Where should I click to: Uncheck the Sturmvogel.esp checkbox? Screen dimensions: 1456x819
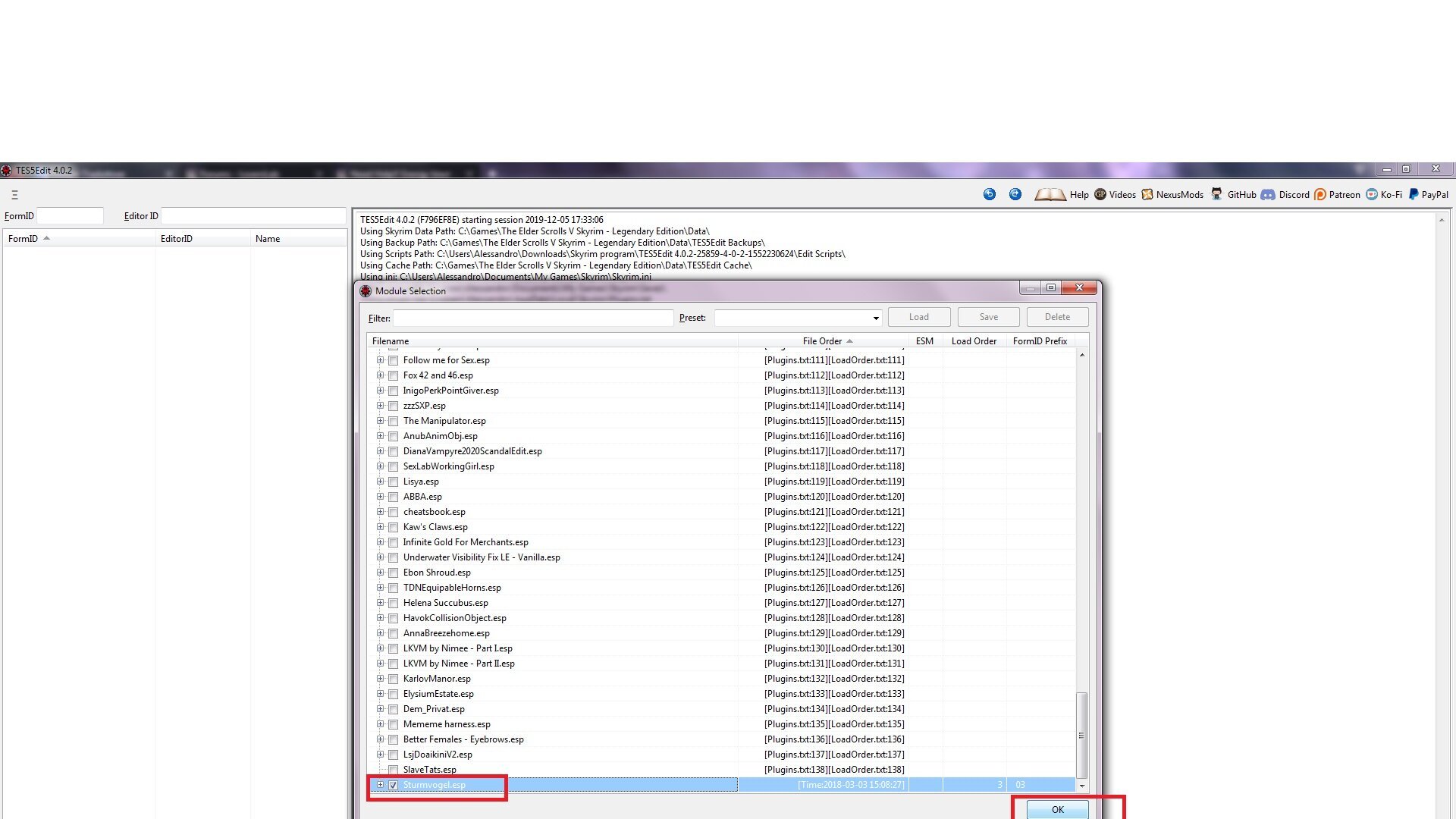393,786
